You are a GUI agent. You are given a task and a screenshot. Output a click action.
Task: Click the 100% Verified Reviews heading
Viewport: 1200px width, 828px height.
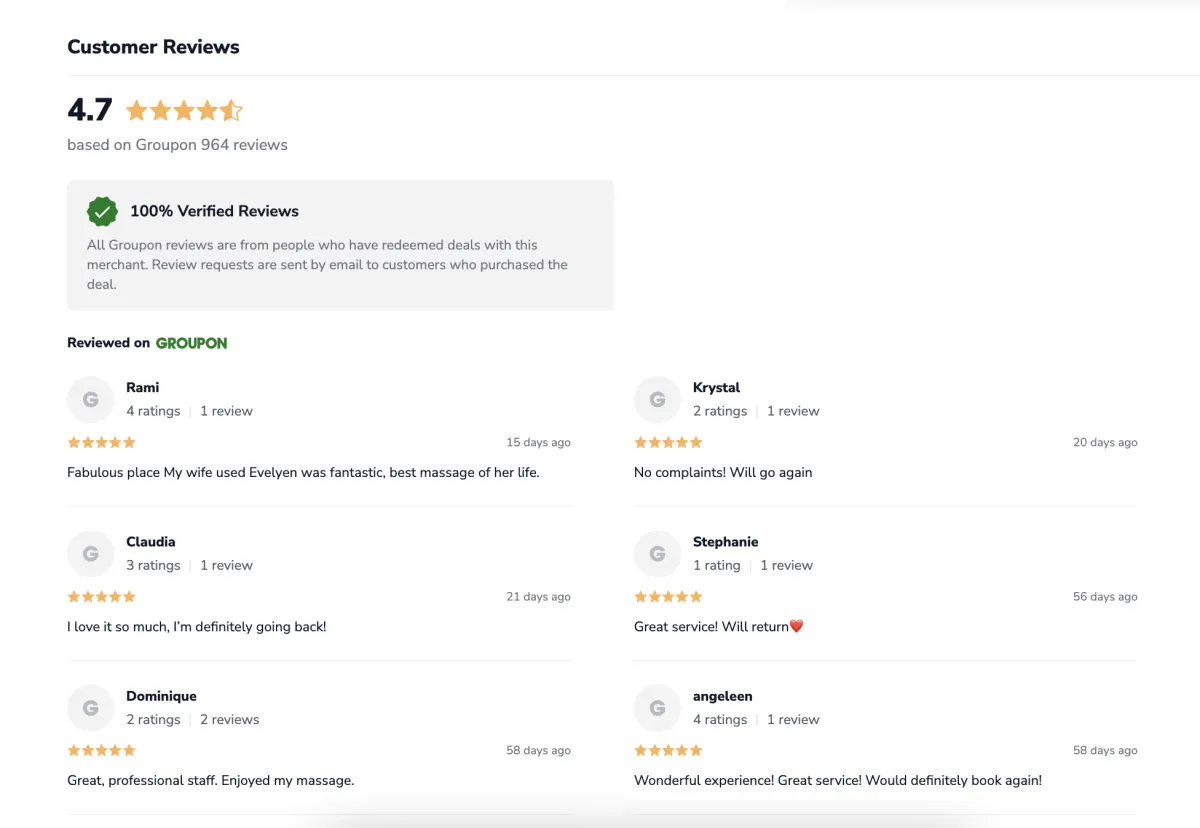coord(214,211)
